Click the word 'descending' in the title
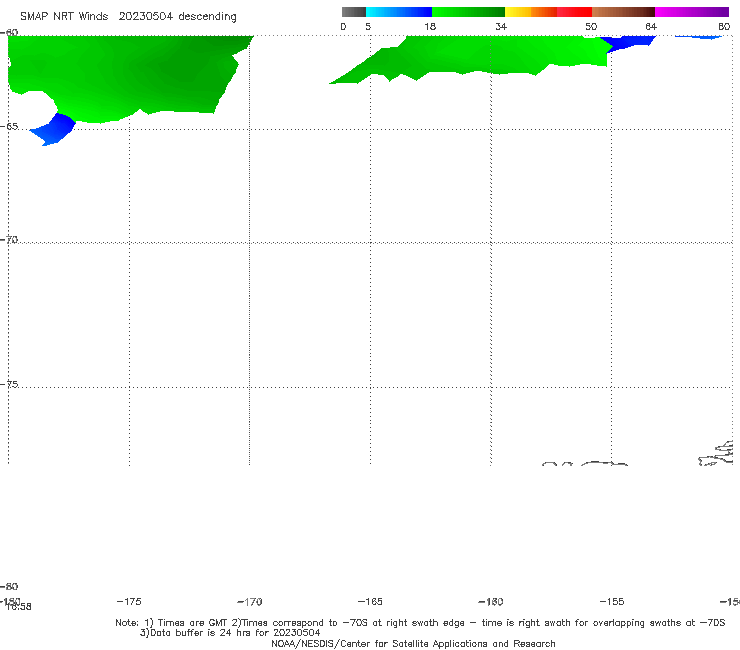740x650 pixels. (207, 17)
